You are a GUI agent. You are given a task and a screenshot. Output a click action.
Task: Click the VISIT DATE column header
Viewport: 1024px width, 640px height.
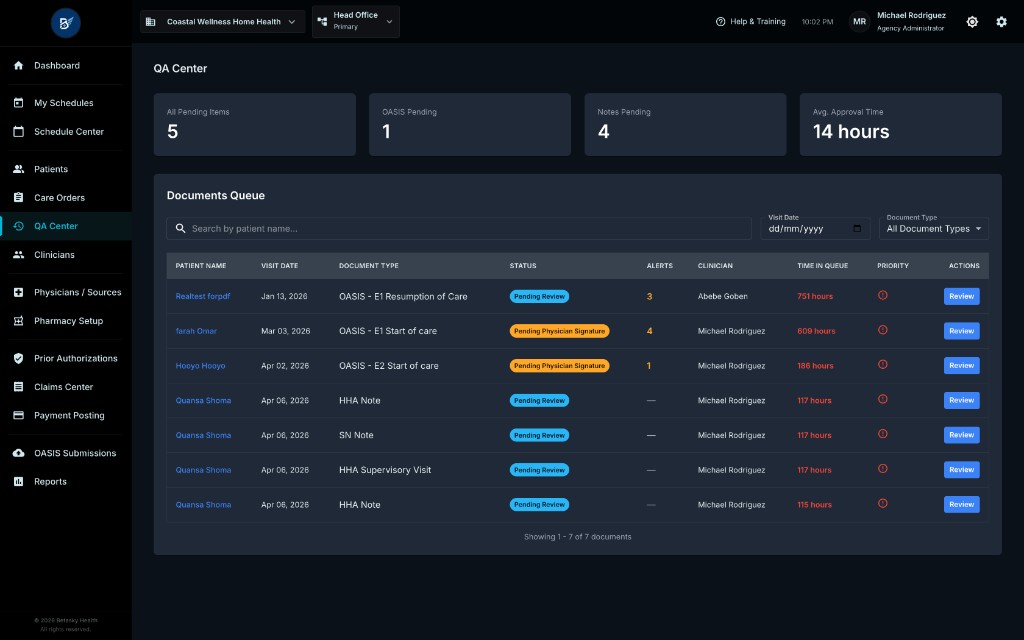[280, 266]
